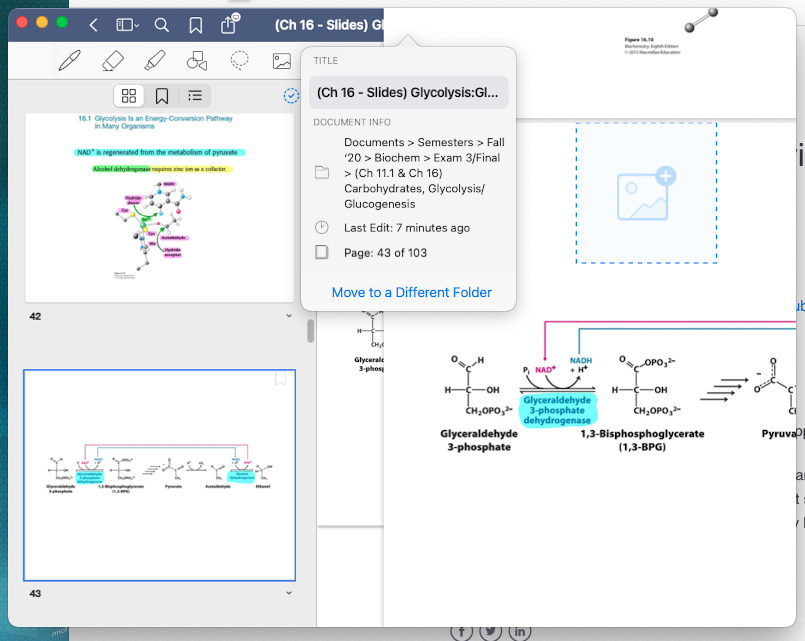Image resolution: width=805 pixels, height=641 pixels.
Task: Select the Eraser tool
Action: (113, 60)
